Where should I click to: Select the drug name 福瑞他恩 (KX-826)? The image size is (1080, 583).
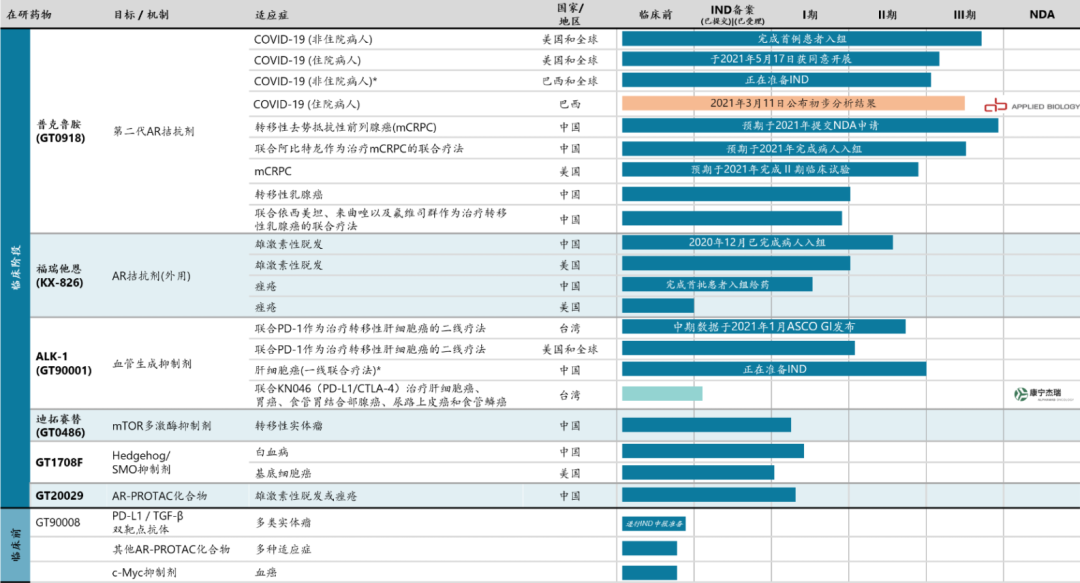point(59,276)
